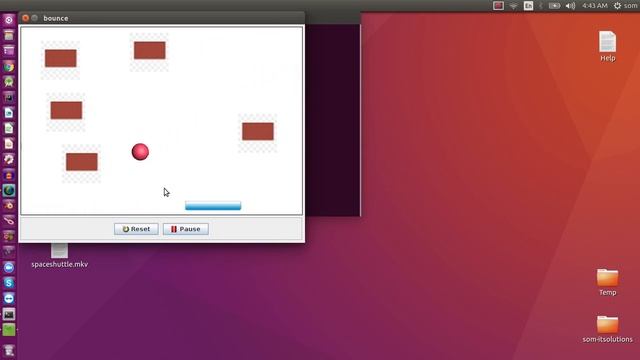
Task: Open the Help file on the desktop
Action: 607,46
